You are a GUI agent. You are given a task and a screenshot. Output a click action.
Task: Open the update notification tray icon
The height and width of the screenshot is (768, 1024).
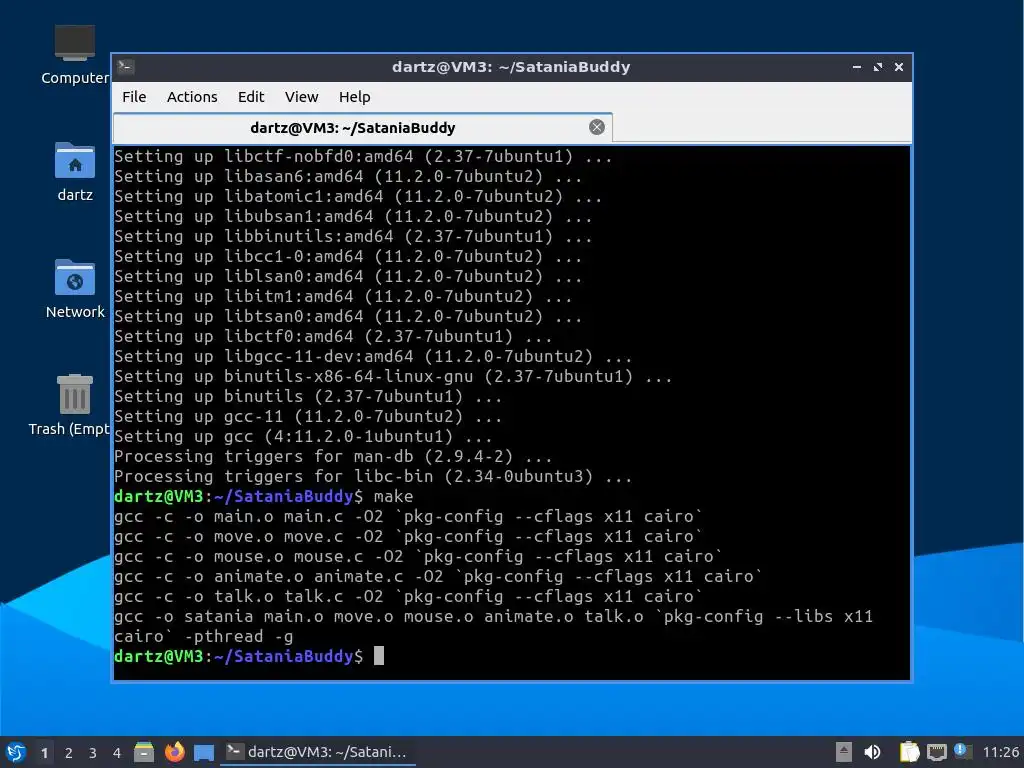click(x=963, y=751)
